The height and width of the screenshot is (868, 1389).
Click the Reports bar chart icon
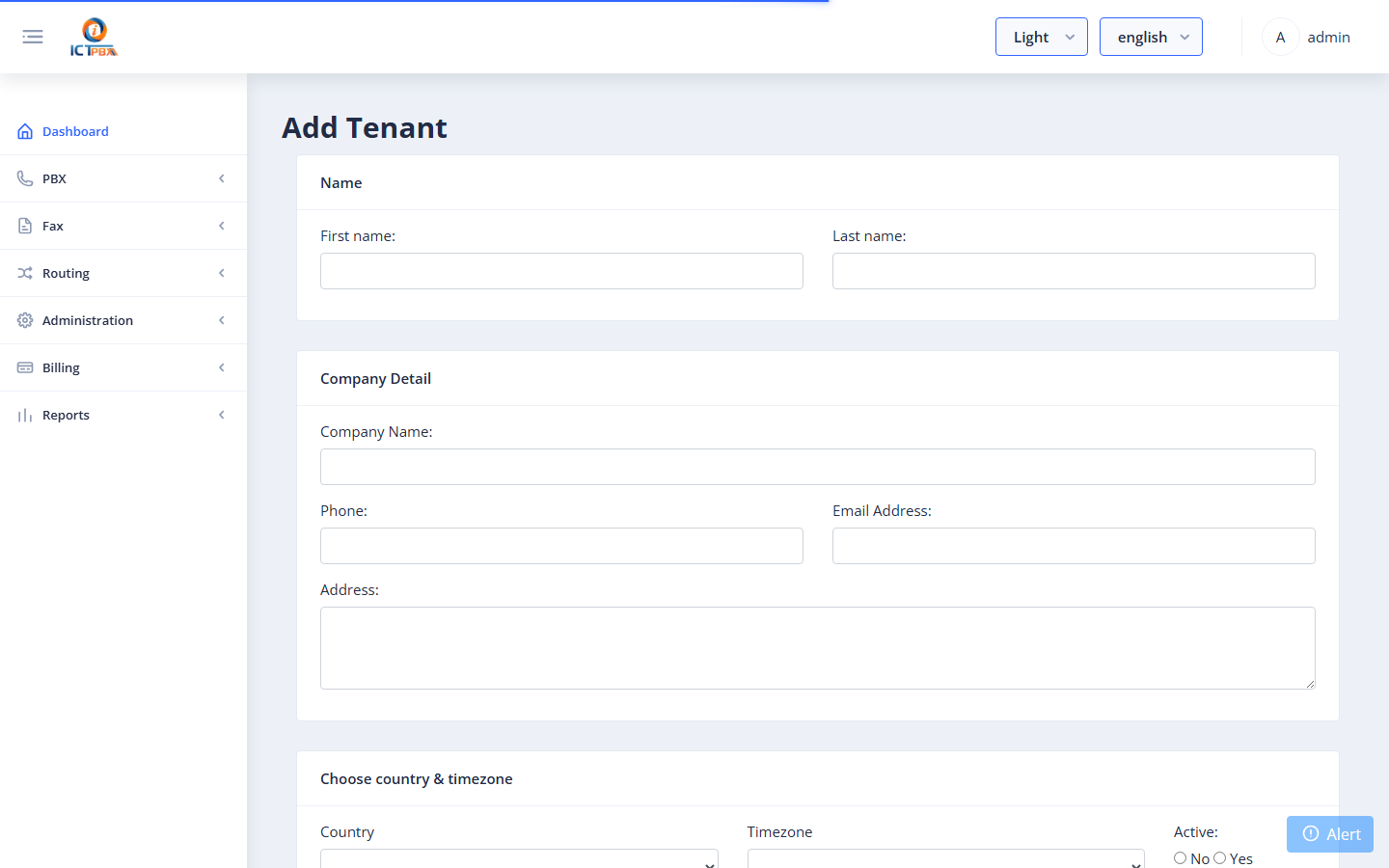25,415
